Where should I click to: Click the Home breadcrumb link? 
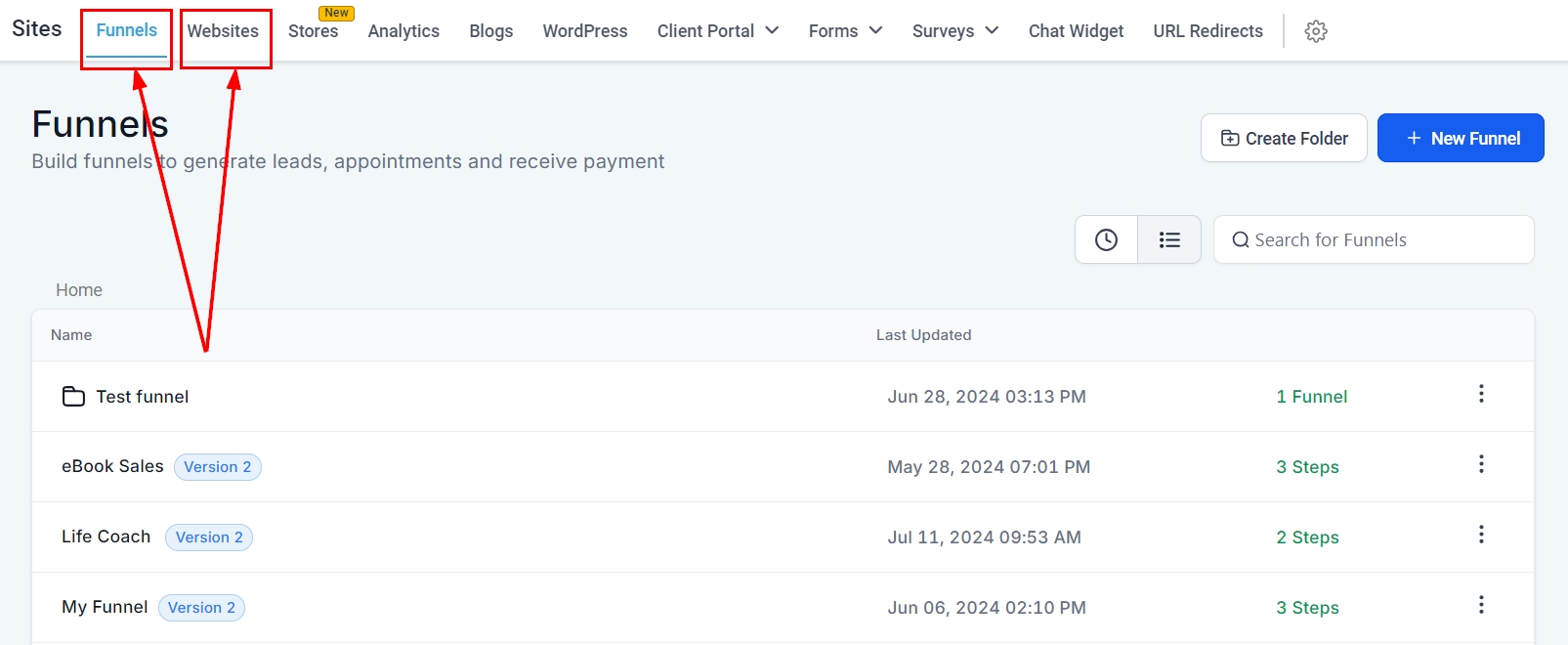[79, 290]
